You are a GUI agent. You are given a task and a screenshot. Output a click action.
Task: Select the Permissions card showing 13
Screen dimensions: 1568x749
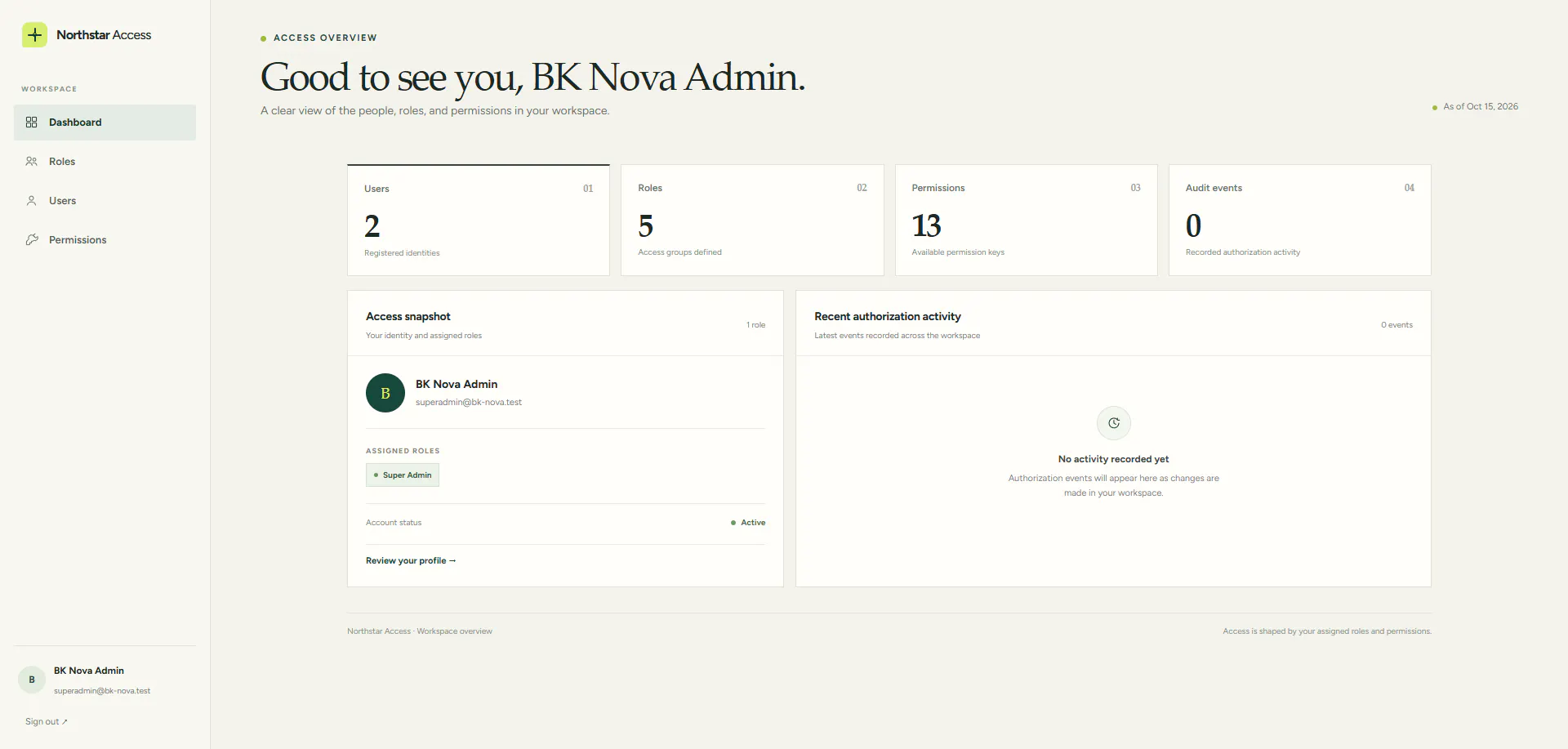(x=1027, y=221)
